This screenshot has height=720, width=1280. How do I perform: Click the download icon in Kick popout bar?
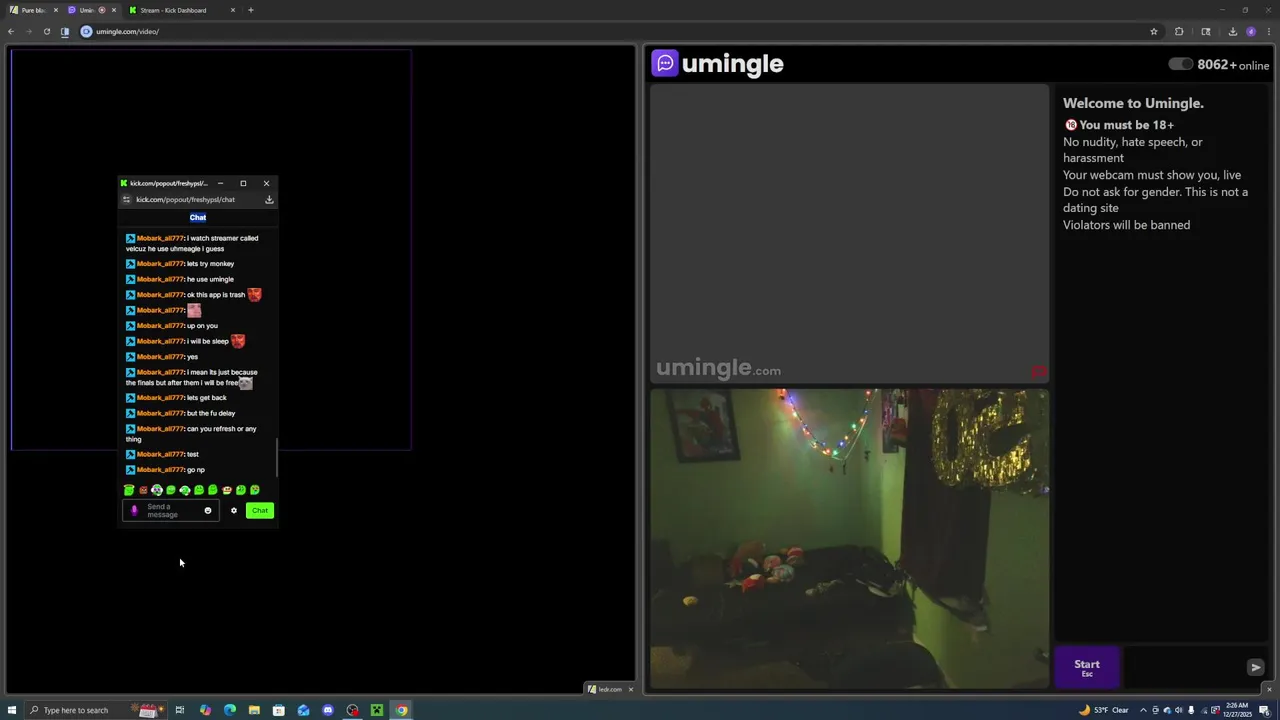coord(269,200)
